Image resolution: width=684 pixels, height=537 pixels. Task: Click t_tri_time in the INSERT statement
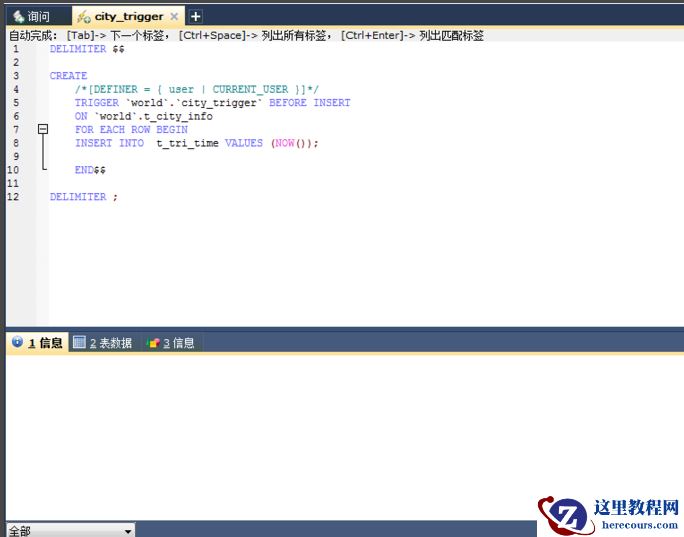click(188, 143)
